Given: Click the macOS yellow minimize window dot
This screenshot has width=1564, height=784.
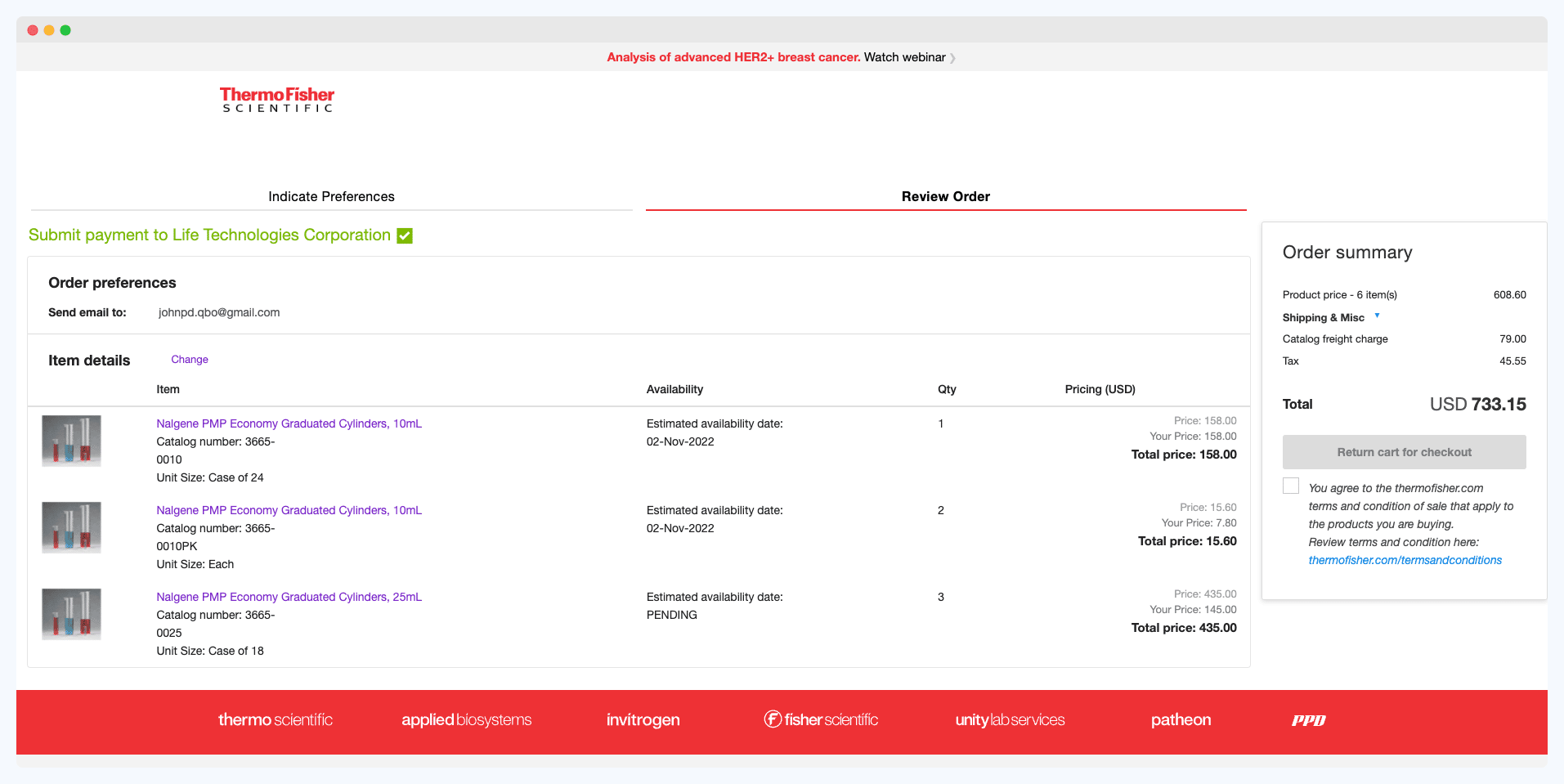Looking at the screenshot, I should pyautogui.click(x=49, y=30).
